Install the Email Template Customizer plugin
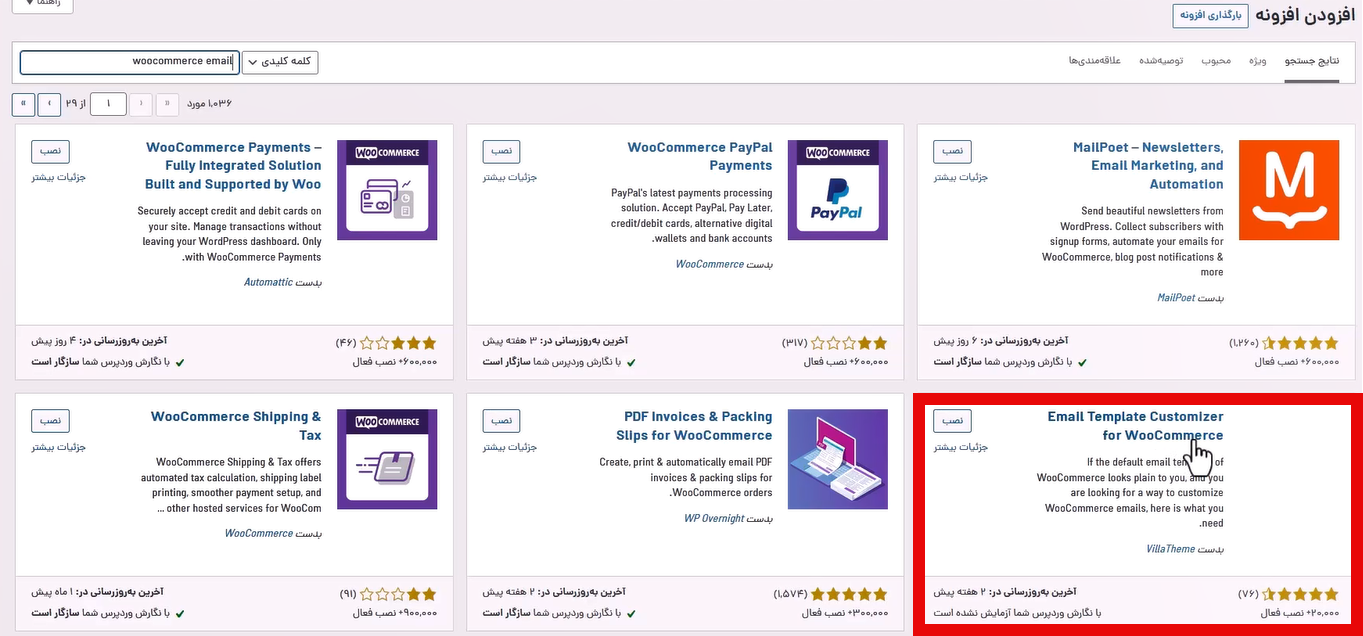 point(951,420)
